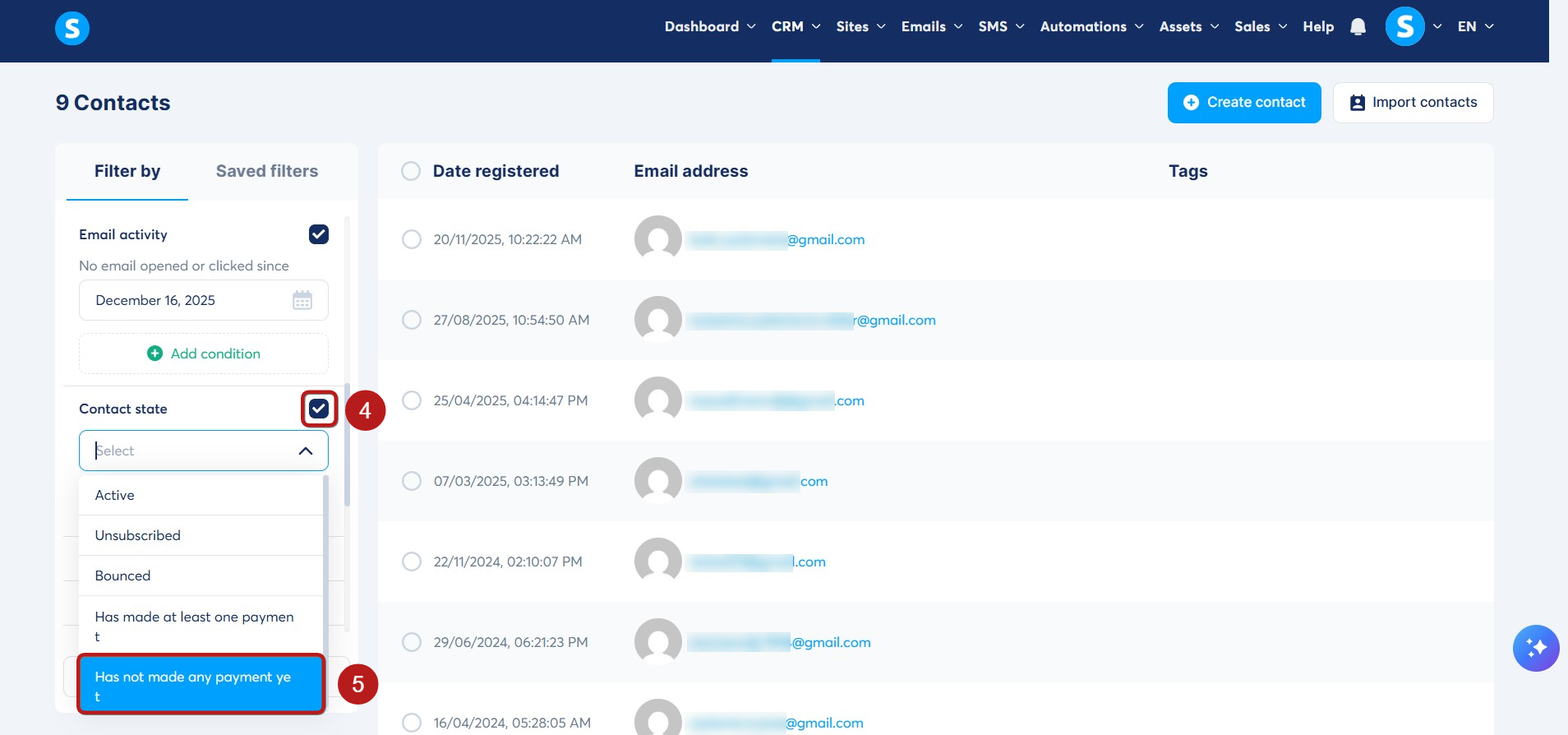1568x735 pixels.
Task: Click avatar of contact registered 27/08/2025
Action: (658, 320)
